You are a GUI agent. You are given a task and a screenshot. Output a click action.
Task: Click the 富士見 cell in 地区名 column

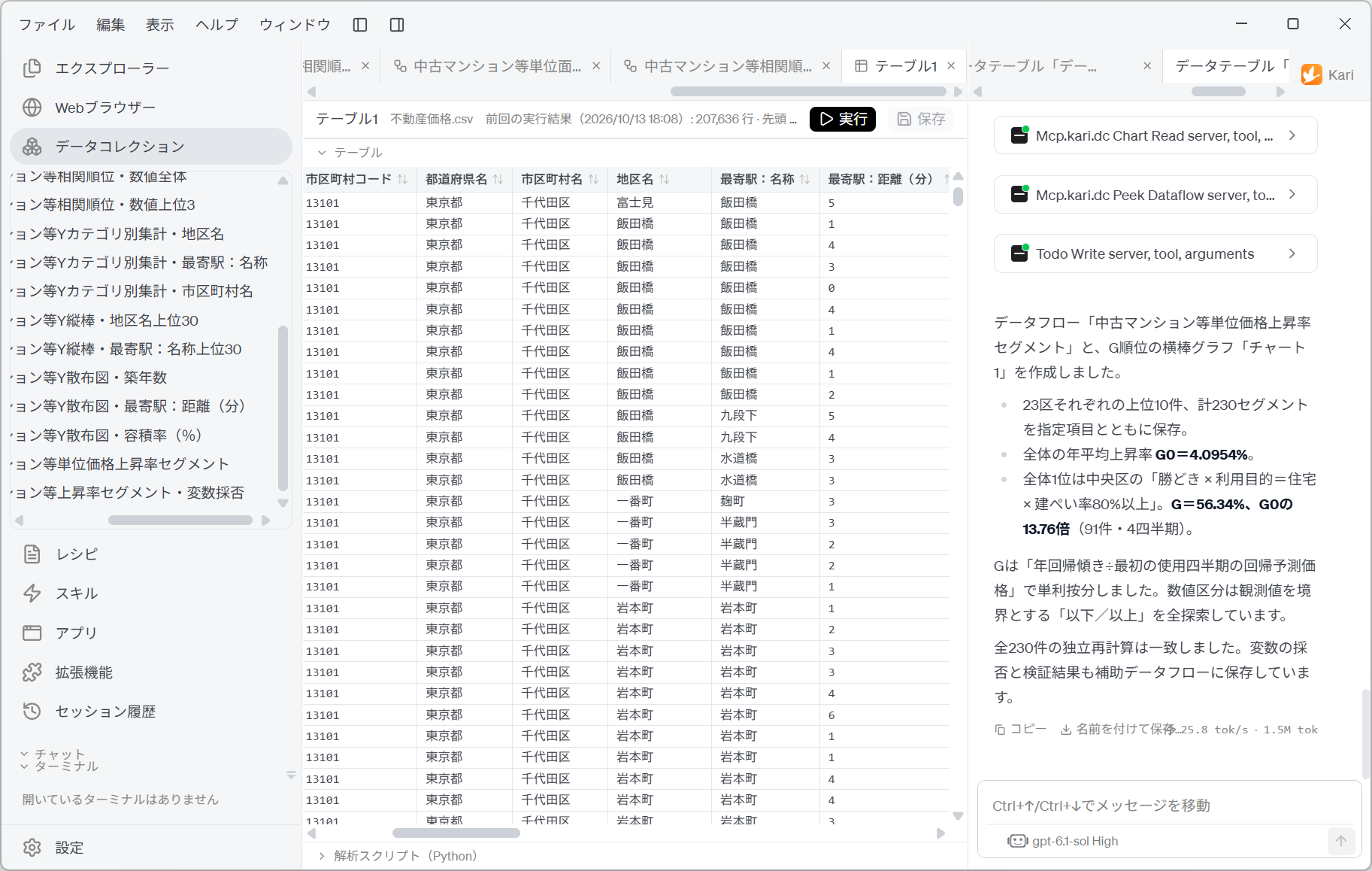[x=659, y=203]
